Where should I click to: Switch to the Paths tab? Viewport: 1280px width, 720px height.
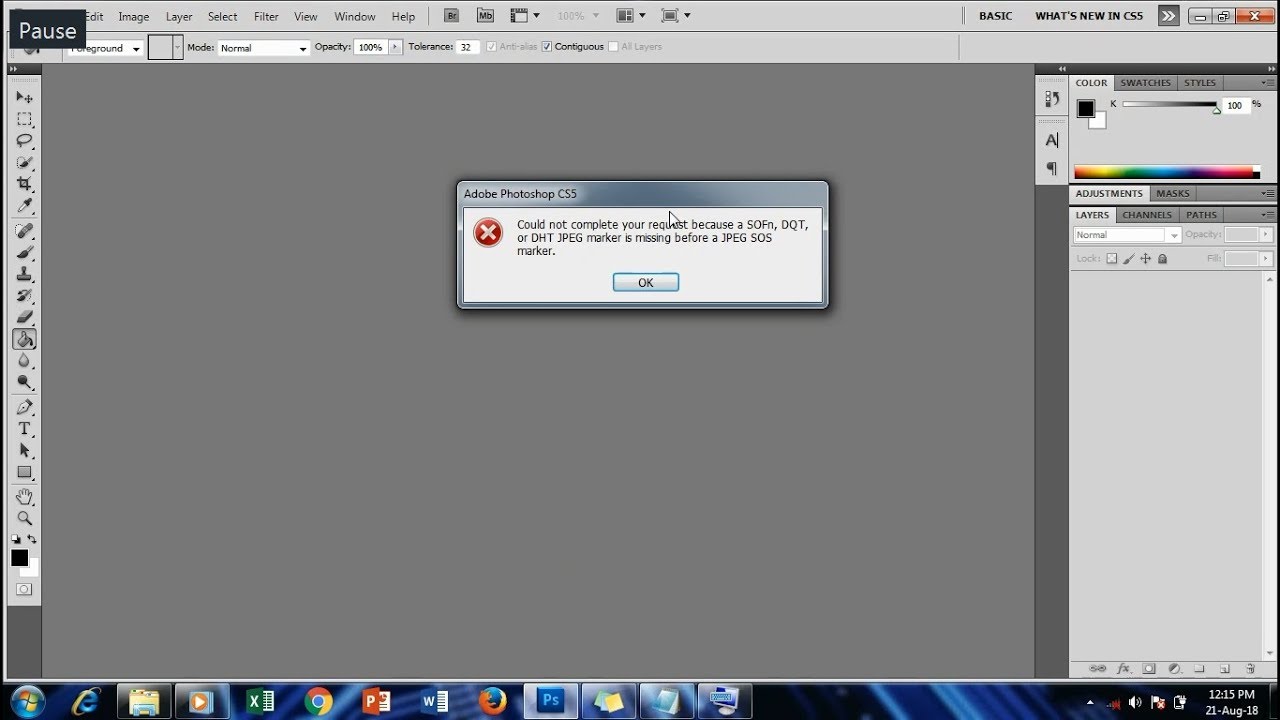pyautogui.click(x=1201, y=214)
